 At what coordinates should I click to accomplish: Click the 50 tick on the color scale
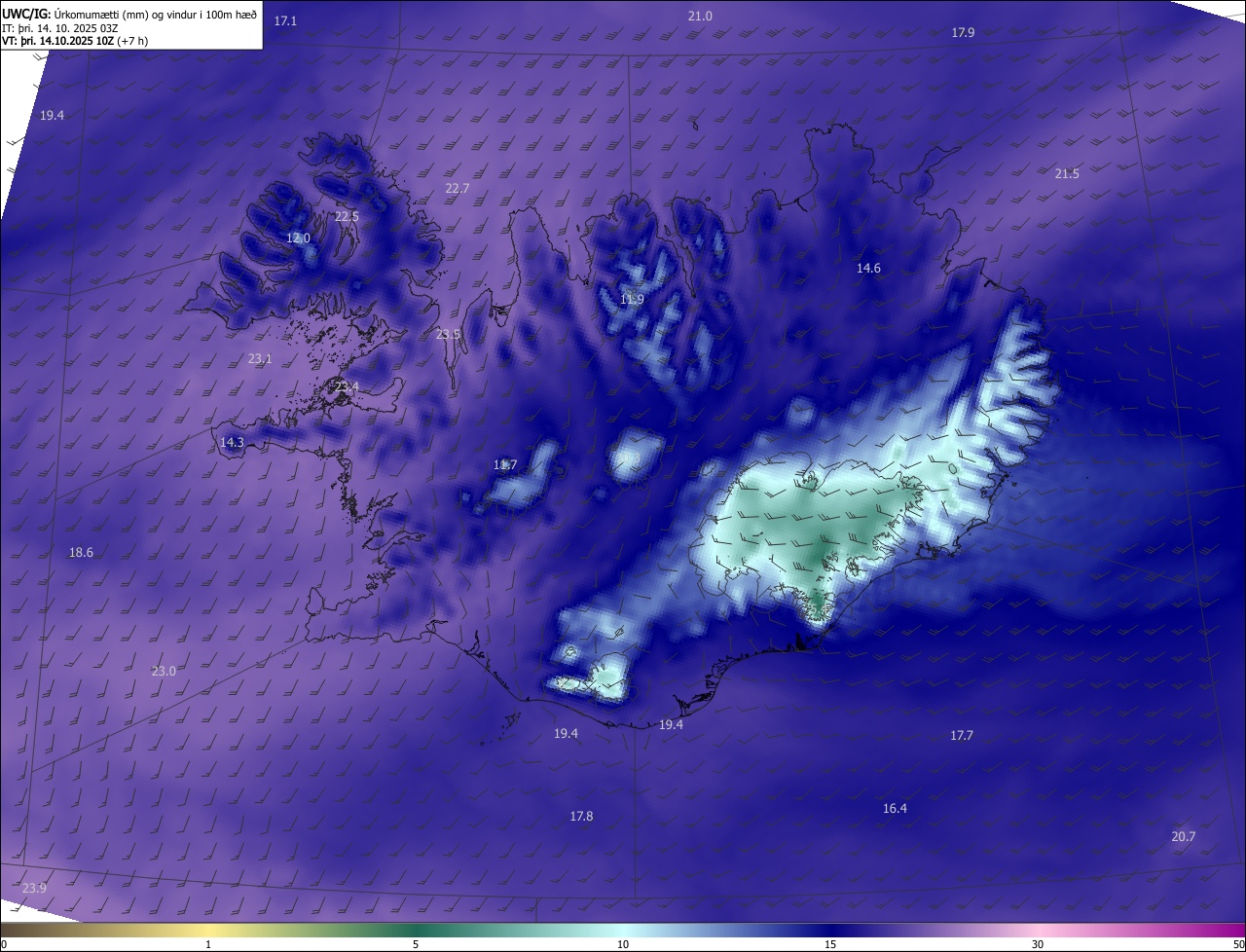point(1238,944)
